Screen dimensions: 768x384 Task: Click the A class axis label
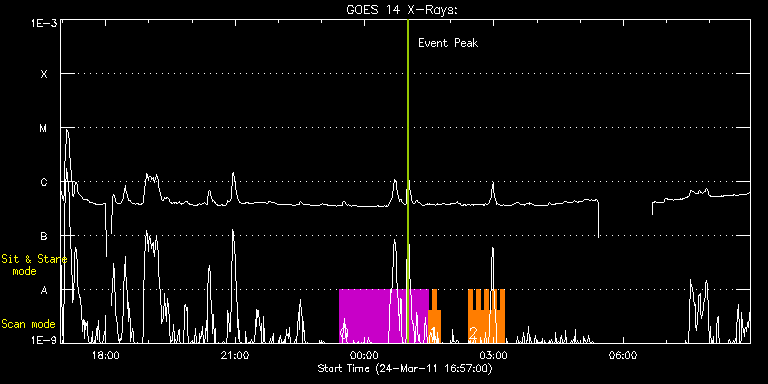click(x=44, y=290)
